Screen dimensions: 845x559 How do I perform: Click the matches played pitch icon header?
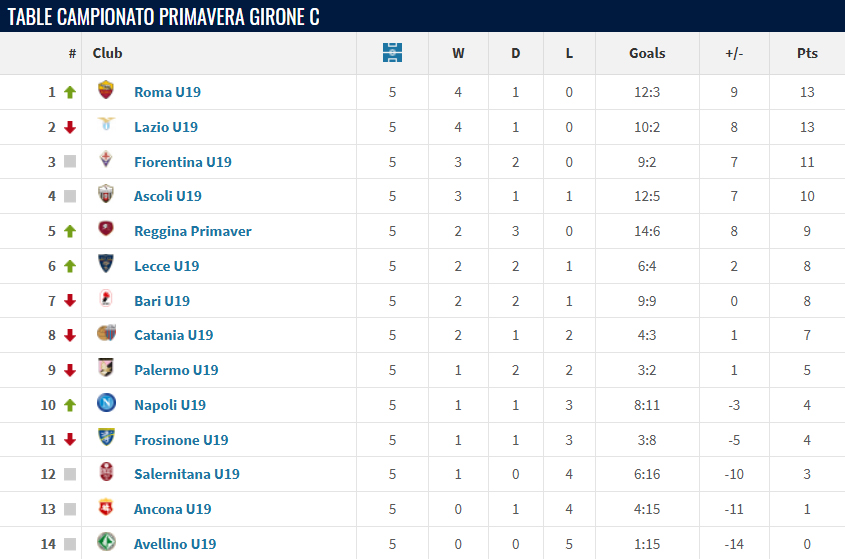pos(392,53)
